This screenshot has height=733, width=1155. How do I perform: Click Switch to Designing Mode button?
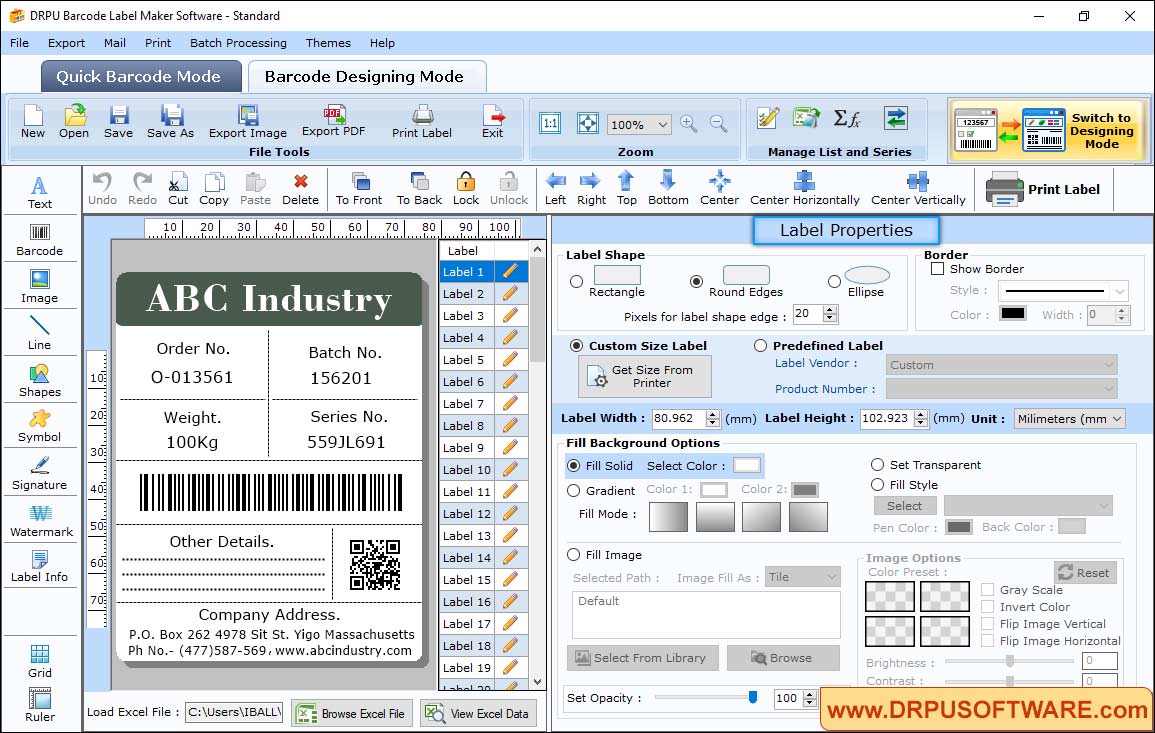(1047, 130)
